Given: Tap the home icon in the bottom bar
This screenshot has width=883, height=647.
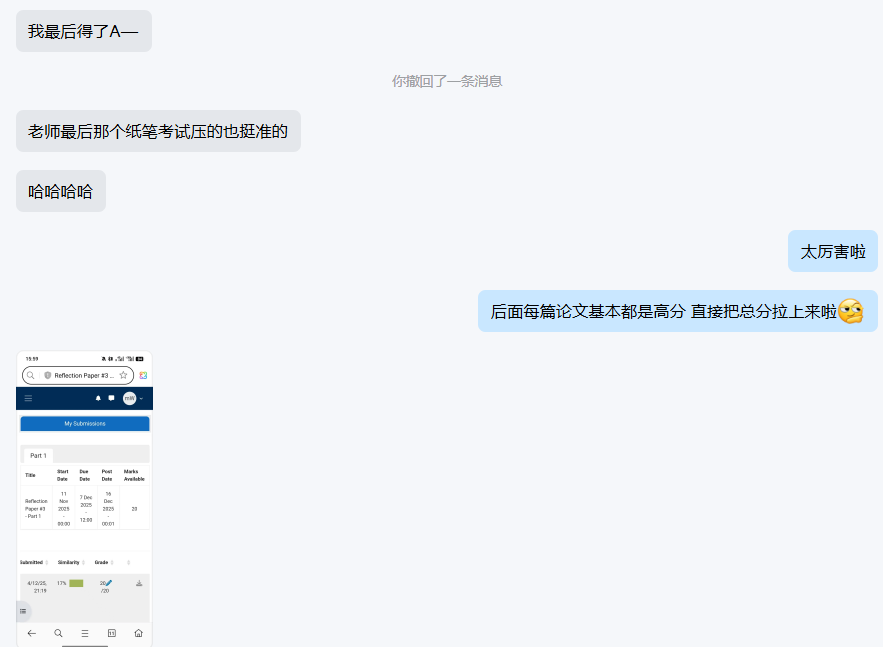Looking at the screenshot, I should [138, 633].
